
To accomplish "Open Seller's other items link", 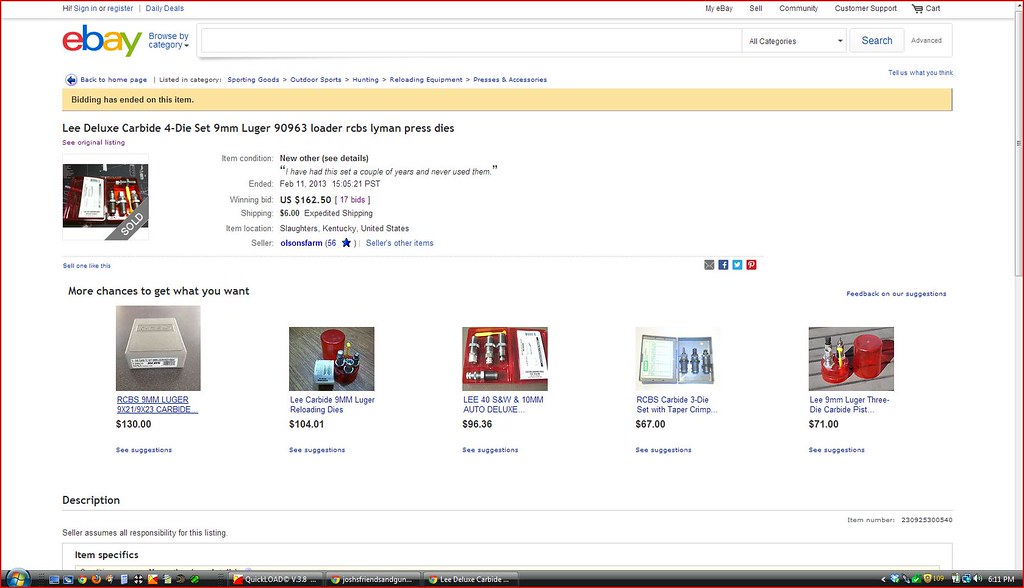I will pyautogui.click(x=399, y=243).
